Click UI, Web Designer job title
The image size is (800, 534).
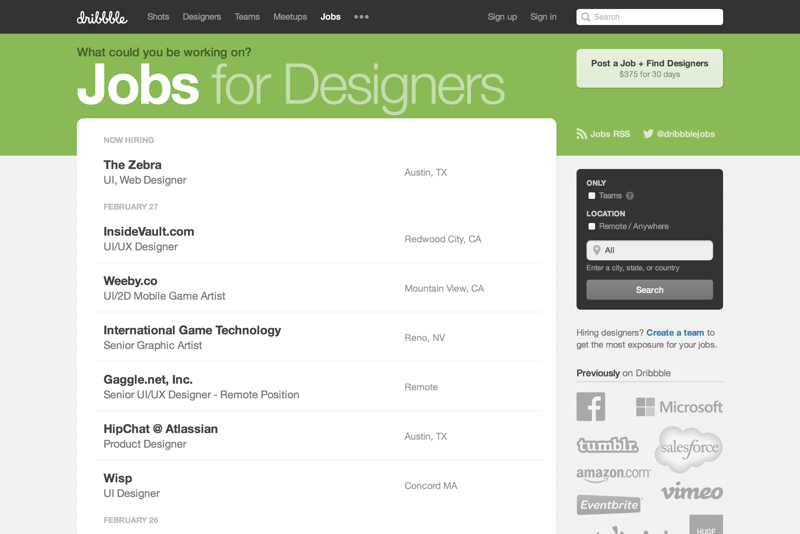click(144, 180)
